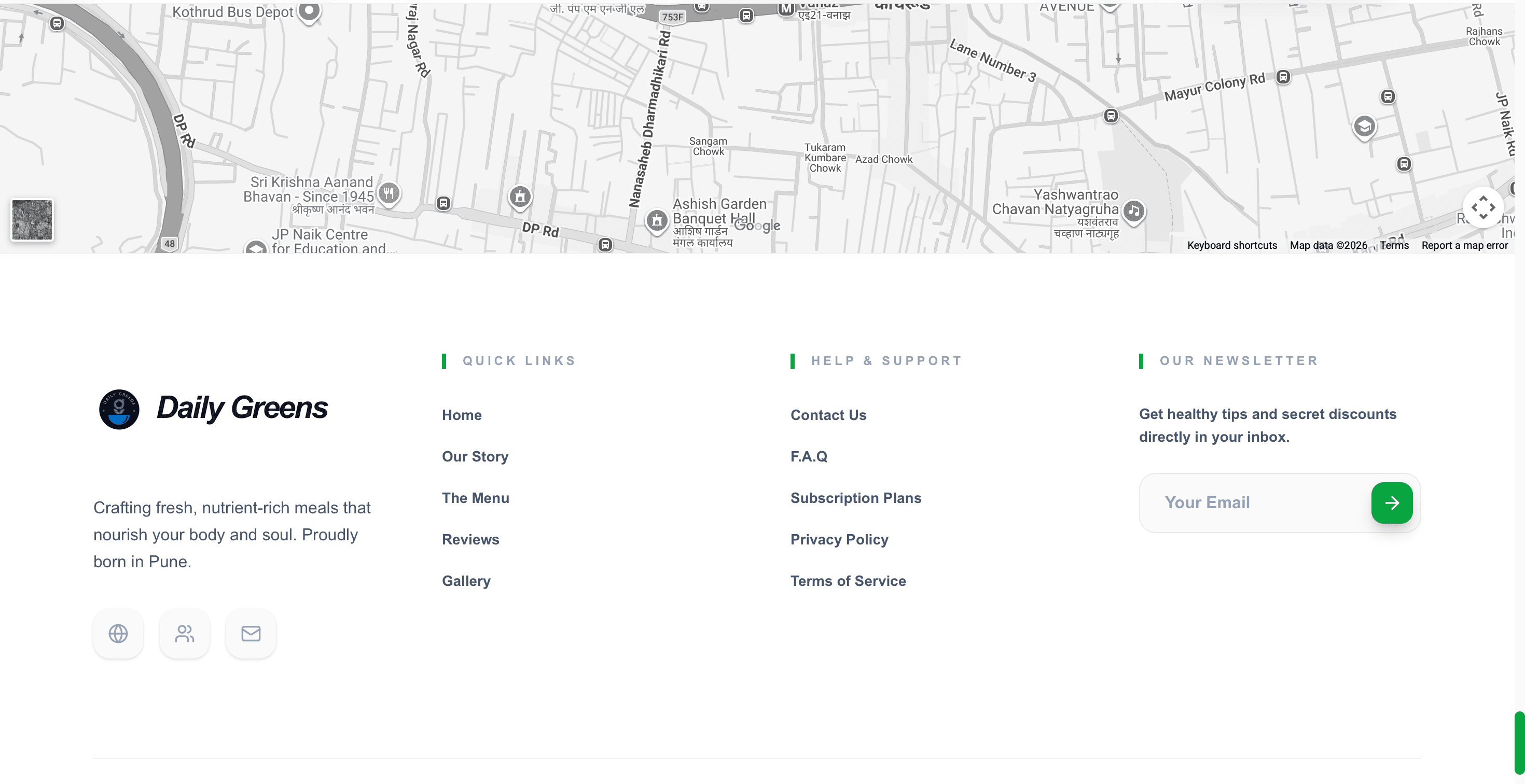Switch map to satellite view thumbnail
1525x784 pixels.
[32, 220]
